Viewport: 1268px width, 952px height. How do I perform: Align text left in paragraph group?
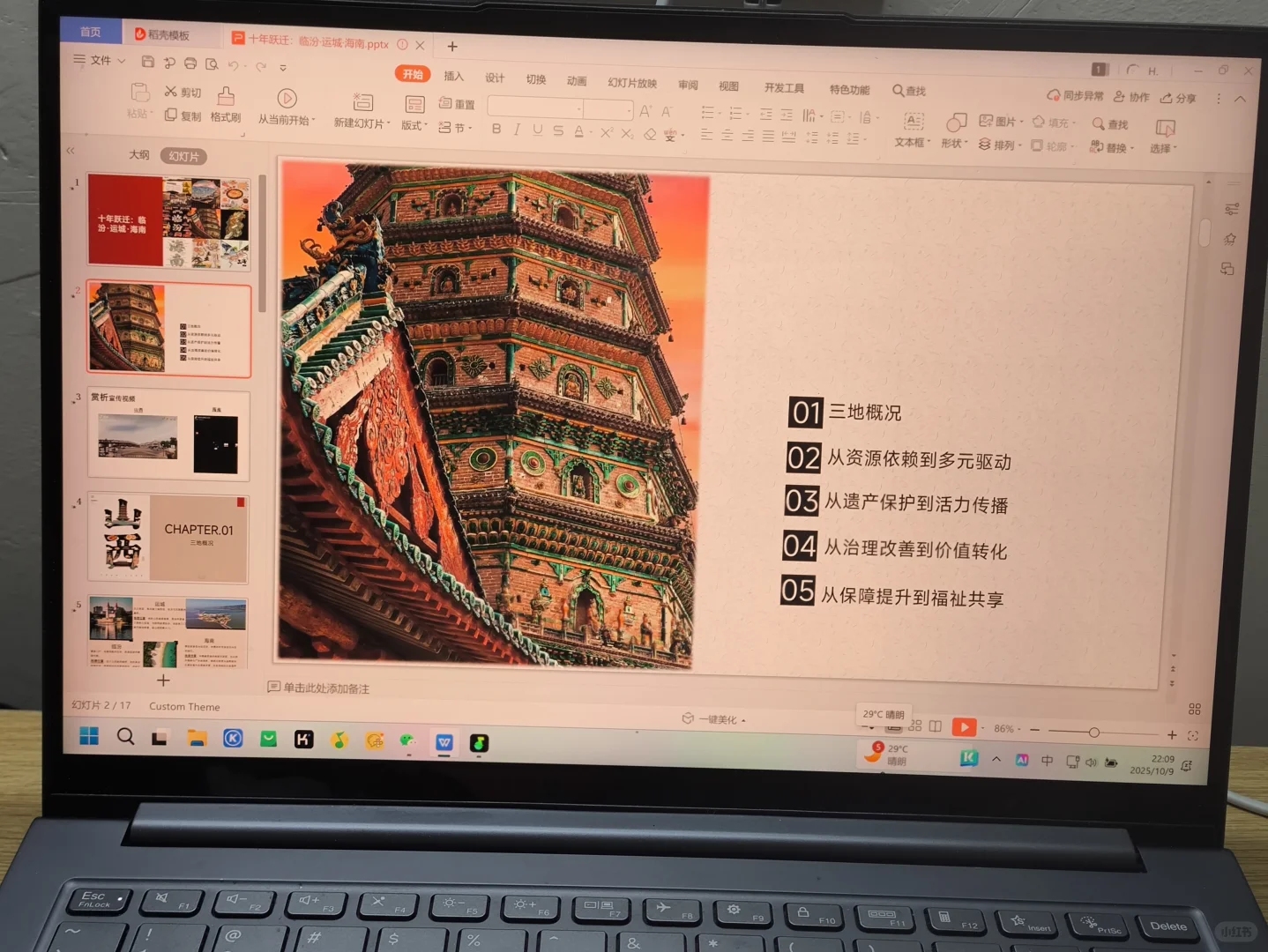(706, 135)
